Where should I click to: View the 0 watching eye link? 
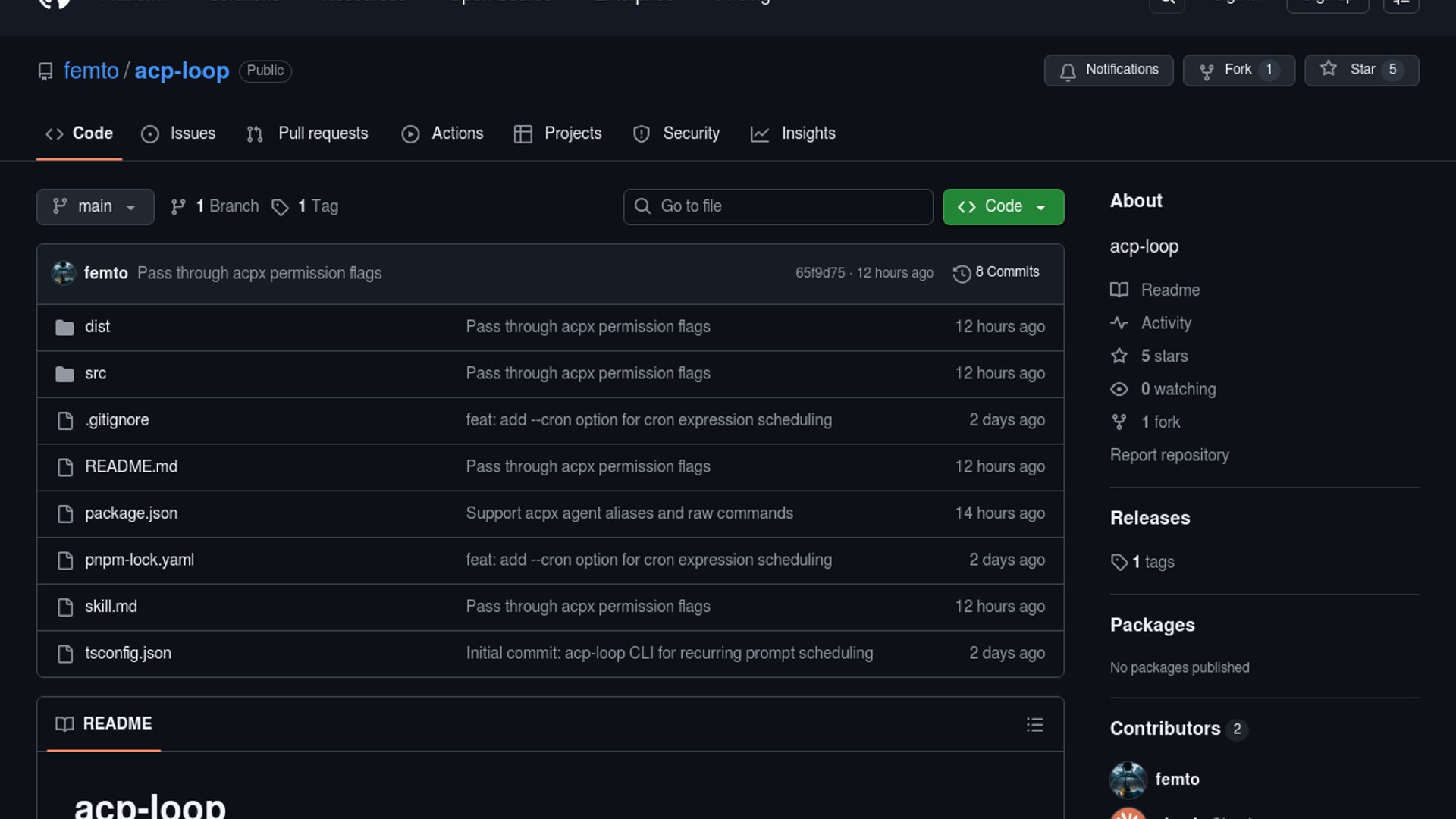click(1178, 389)
